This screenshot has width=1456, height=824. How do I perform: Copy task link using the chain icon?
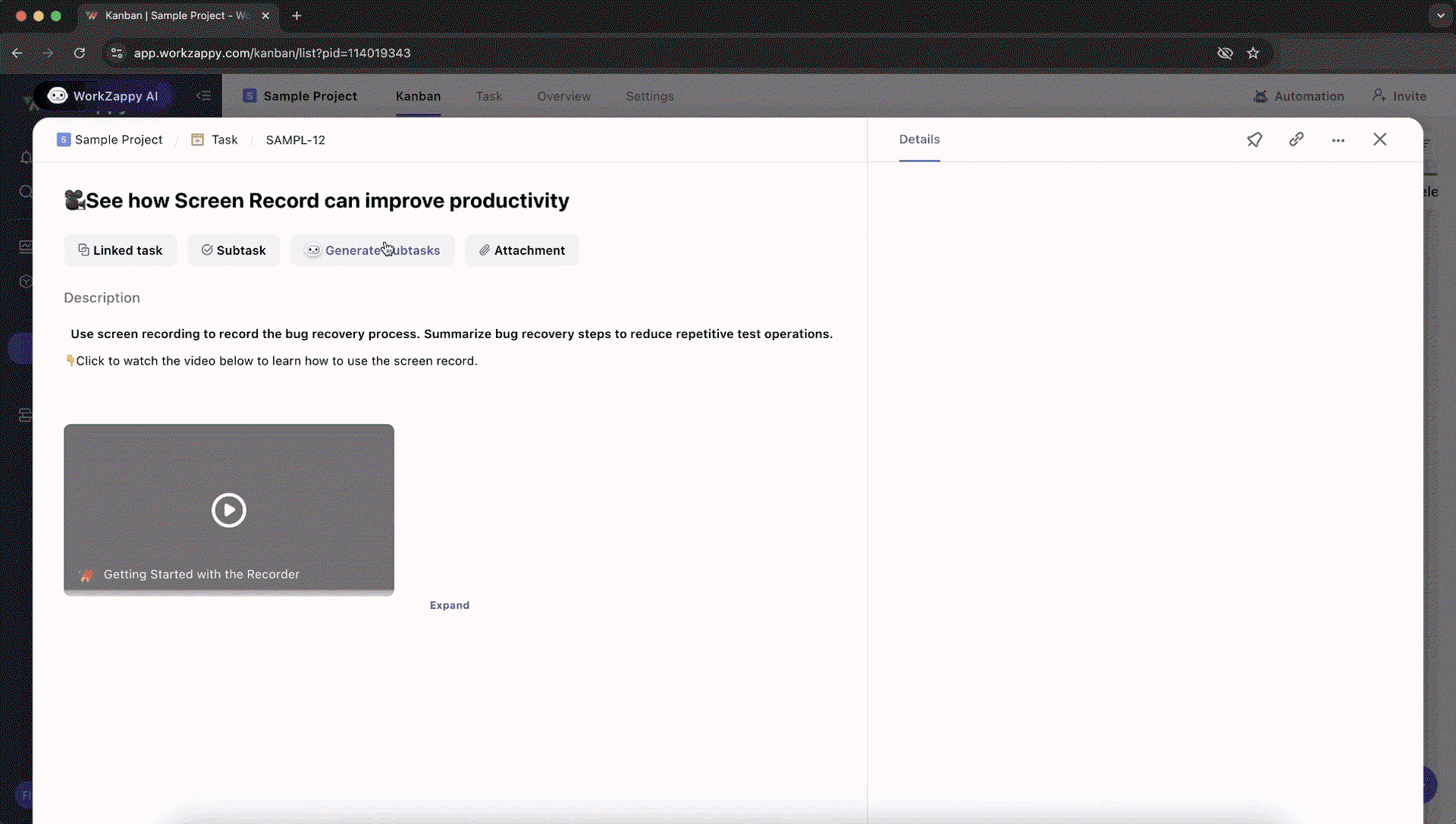(x=1296, y=139)
